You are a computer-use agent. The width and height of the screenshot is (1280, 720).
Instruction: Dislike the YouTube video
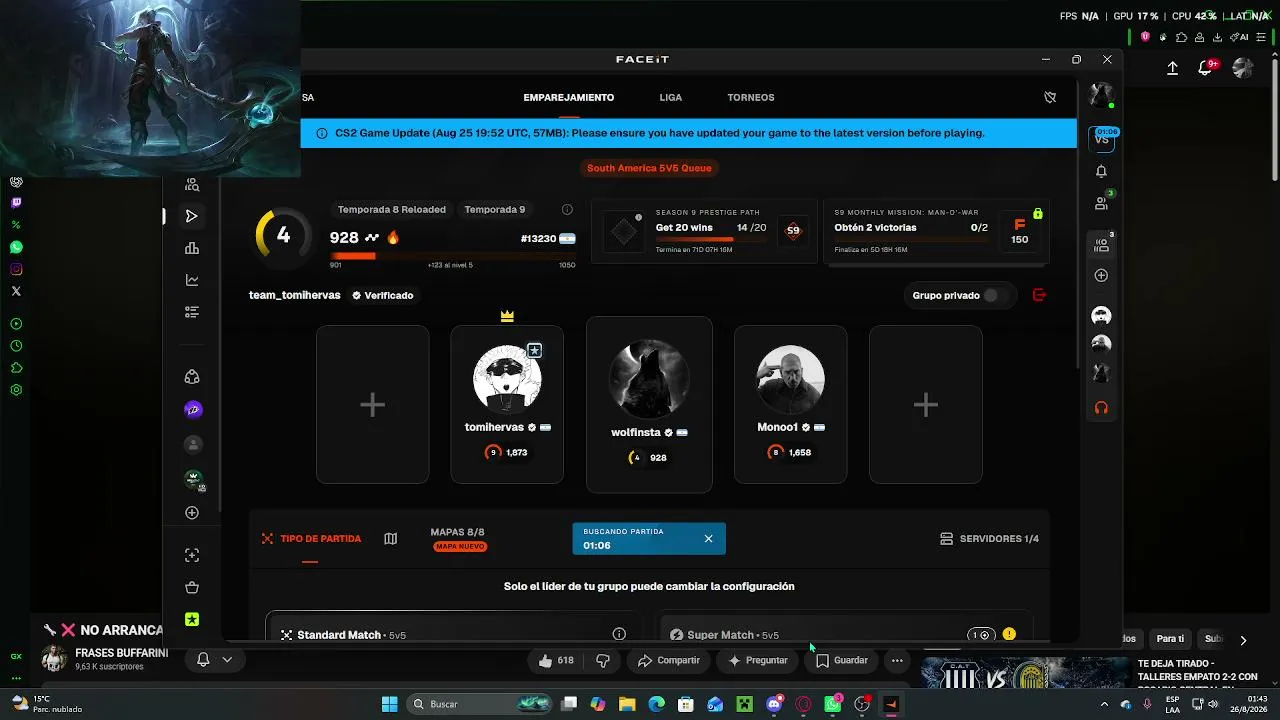(x=603, y=660)
